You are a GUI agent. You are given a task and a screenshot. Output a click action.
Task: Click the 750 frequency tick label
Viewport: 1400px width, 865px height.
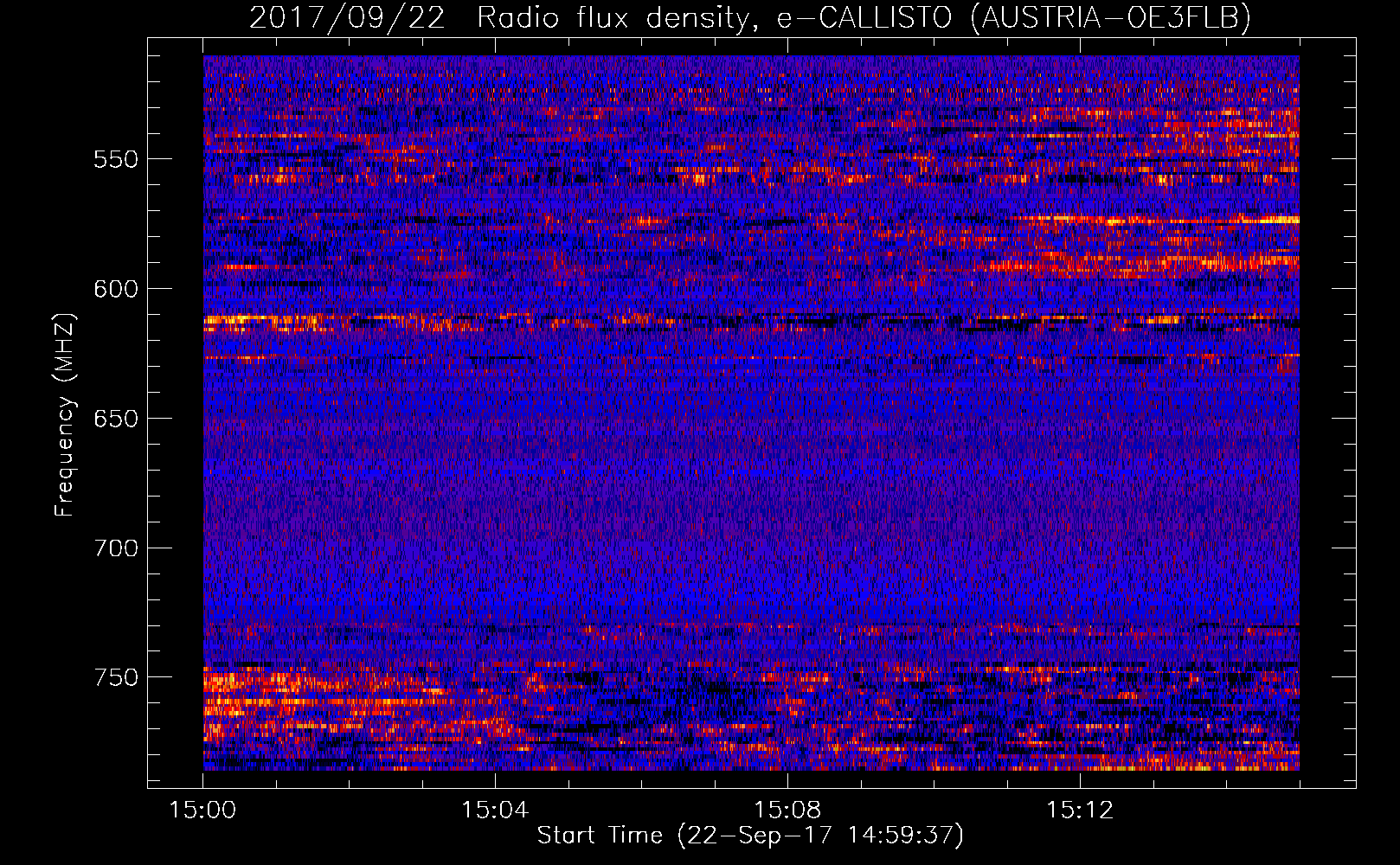pos(116,677)
